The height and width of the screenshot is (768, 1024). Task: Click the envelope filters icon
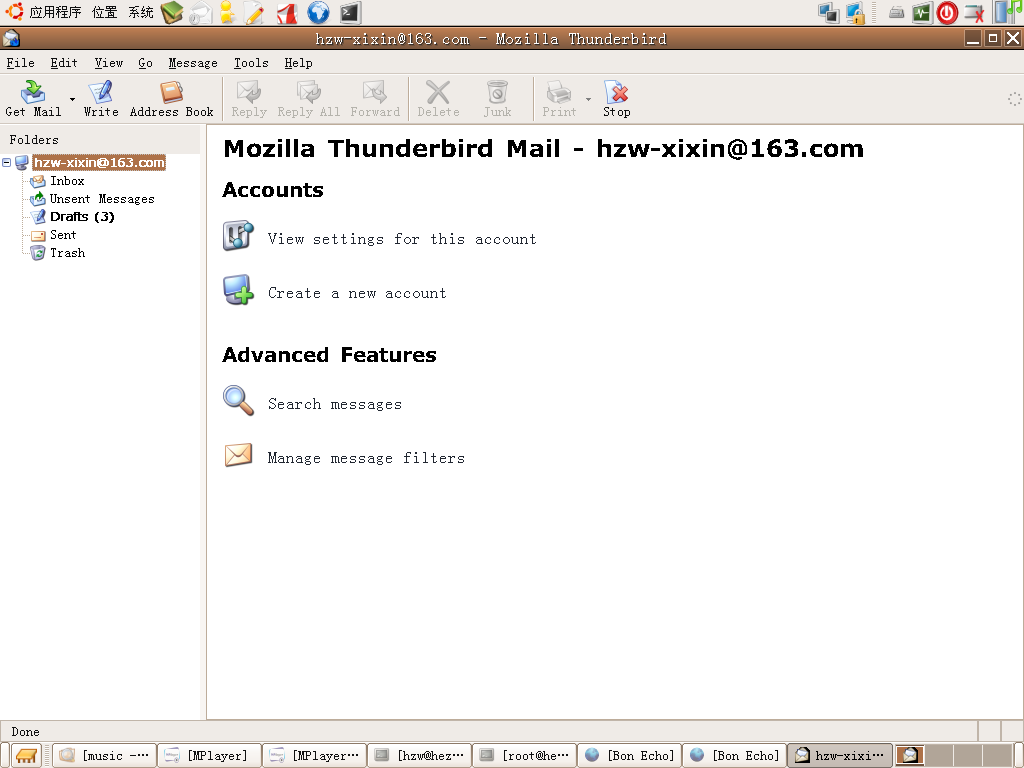(x=238, y=455)
